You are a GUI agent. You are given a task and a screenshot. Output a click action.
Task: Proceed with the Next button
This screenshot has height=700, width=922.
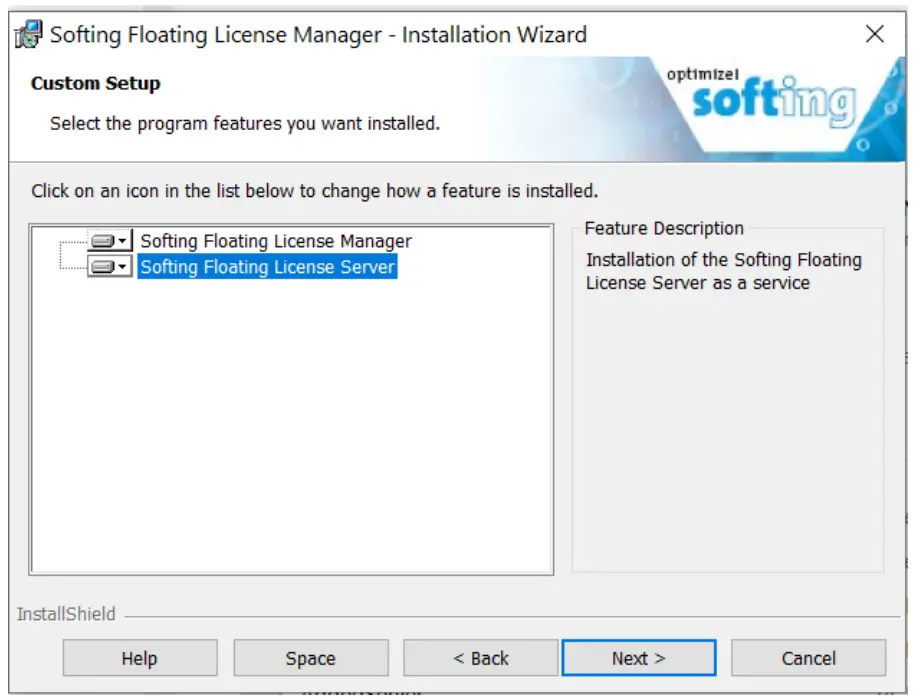point(639,658)
